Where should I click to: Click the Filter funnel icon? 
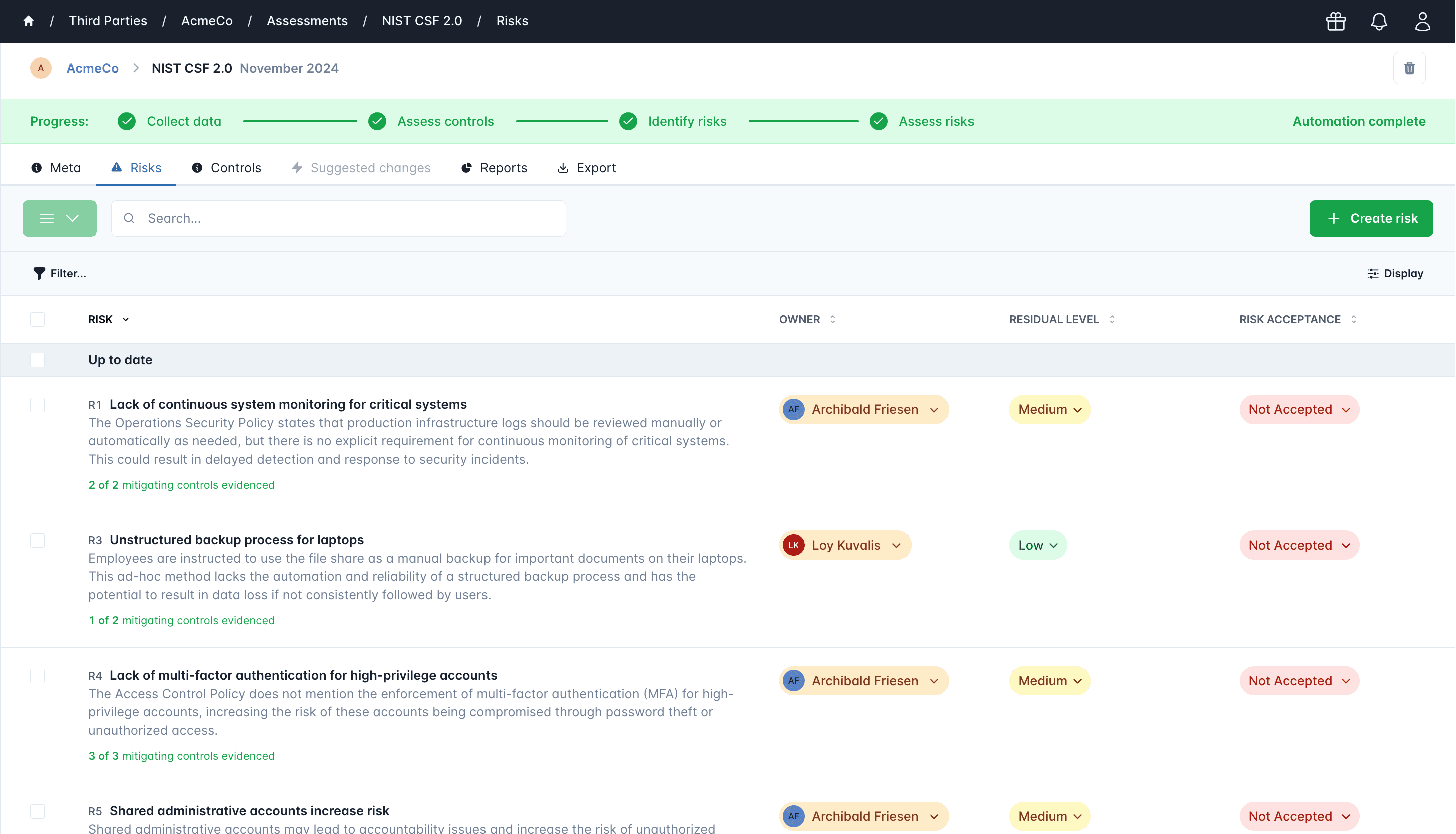(x=39, y=273)
